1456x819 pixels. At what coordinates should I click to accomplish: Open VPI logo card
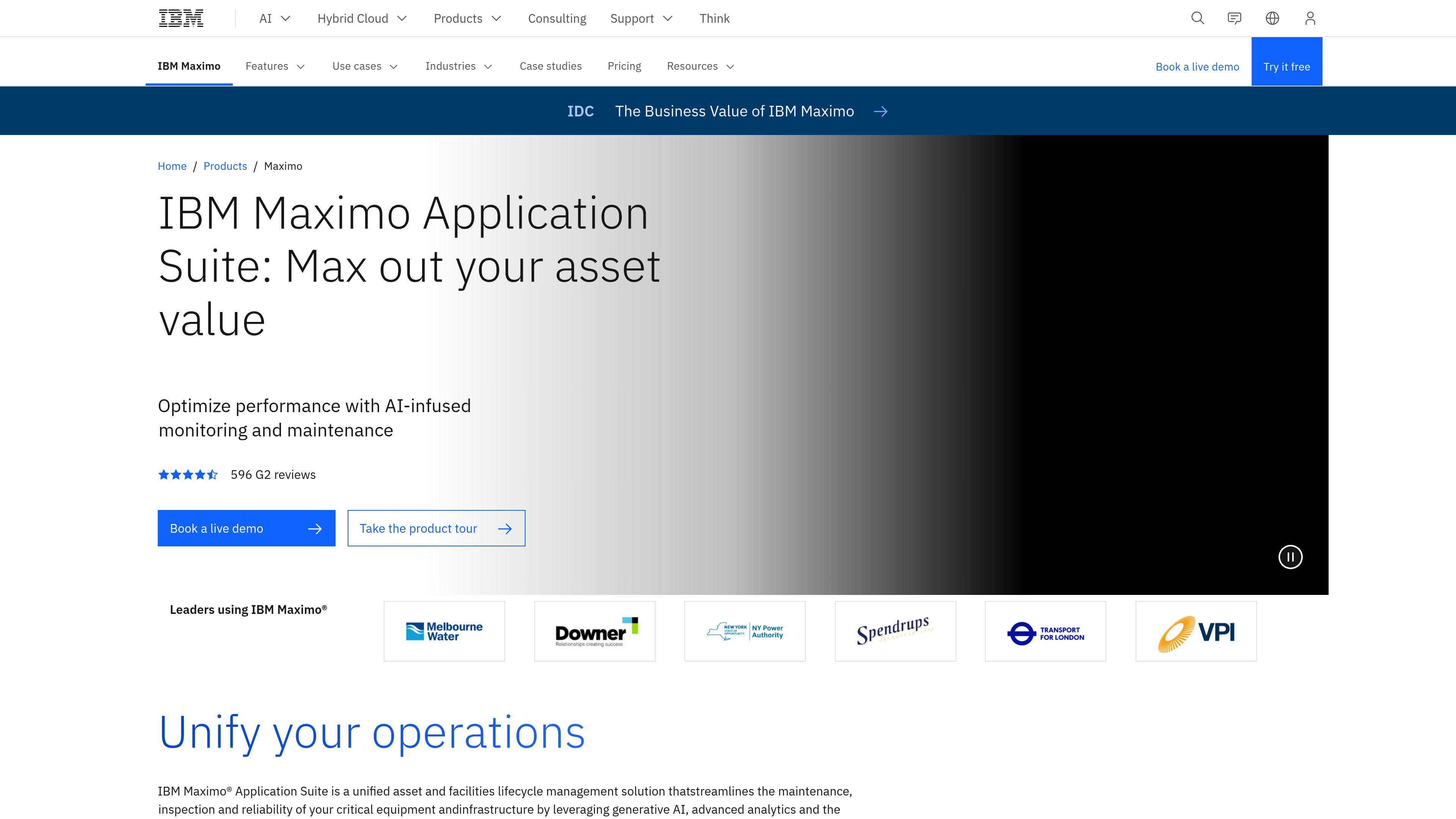(x=1196, y=631)
